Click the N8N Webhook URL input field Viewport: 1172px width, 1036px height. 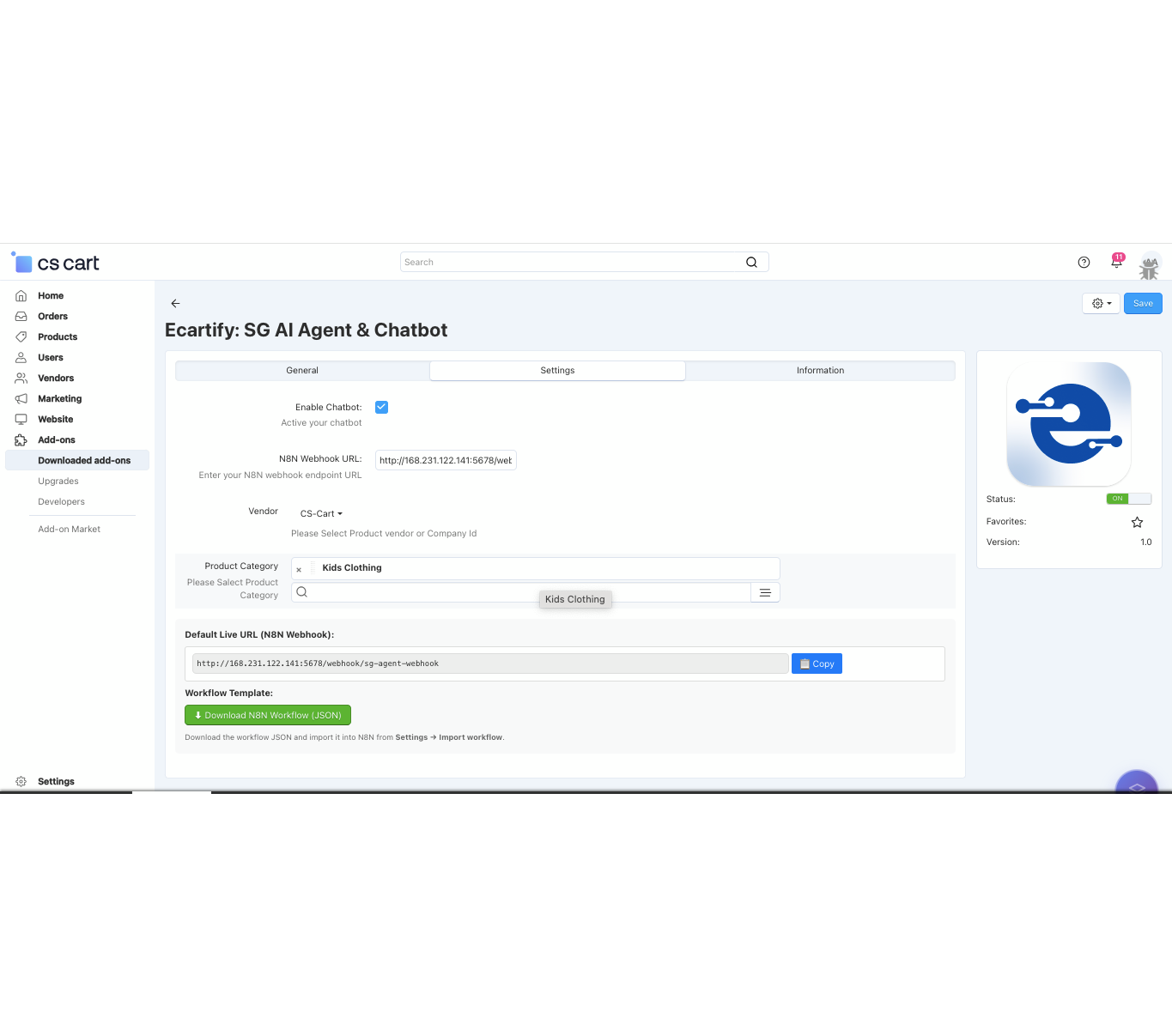446,460
